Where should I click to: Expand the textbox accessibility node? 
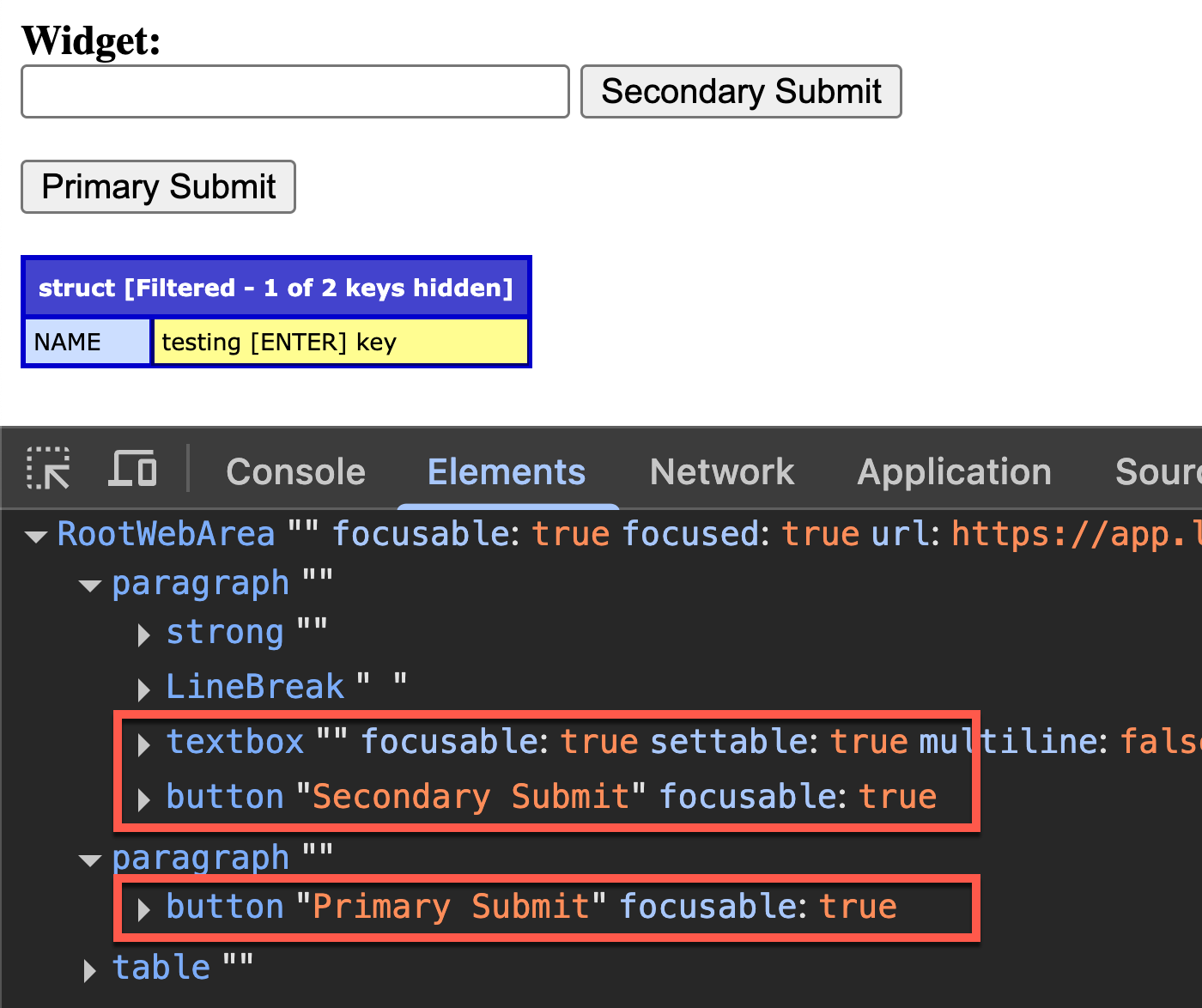click(143, 745)
